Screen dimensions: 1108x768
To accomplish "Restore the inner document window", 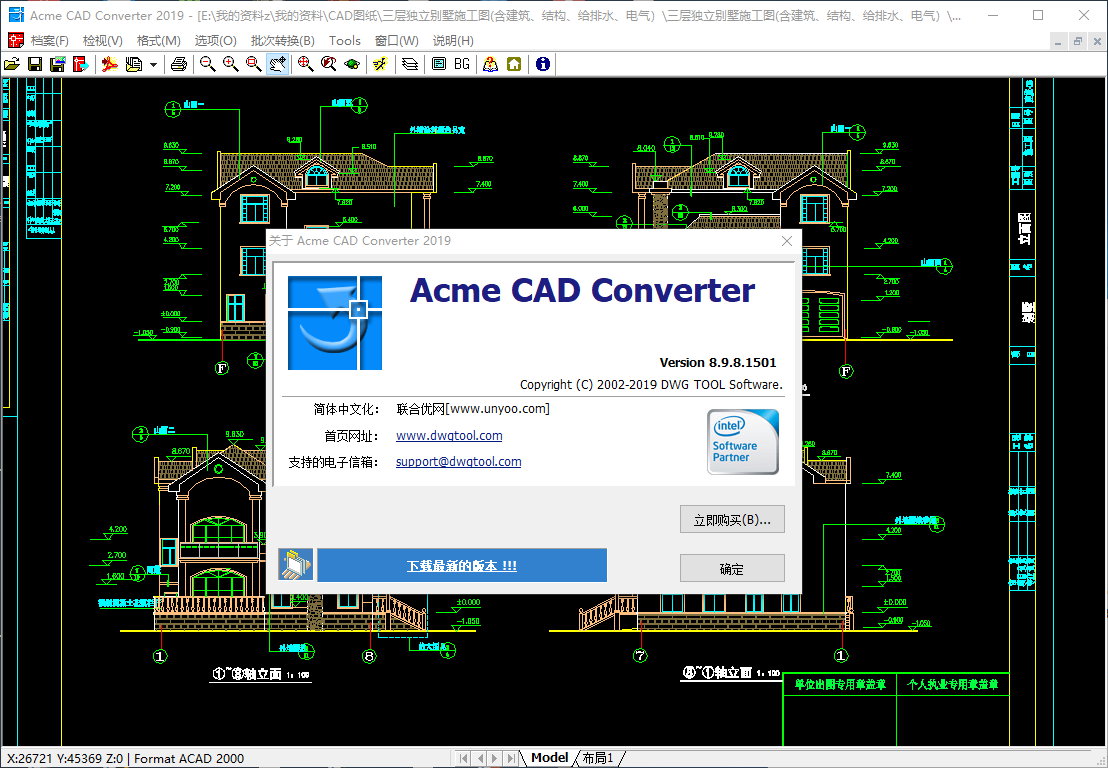I will (x=1078, y=42).
